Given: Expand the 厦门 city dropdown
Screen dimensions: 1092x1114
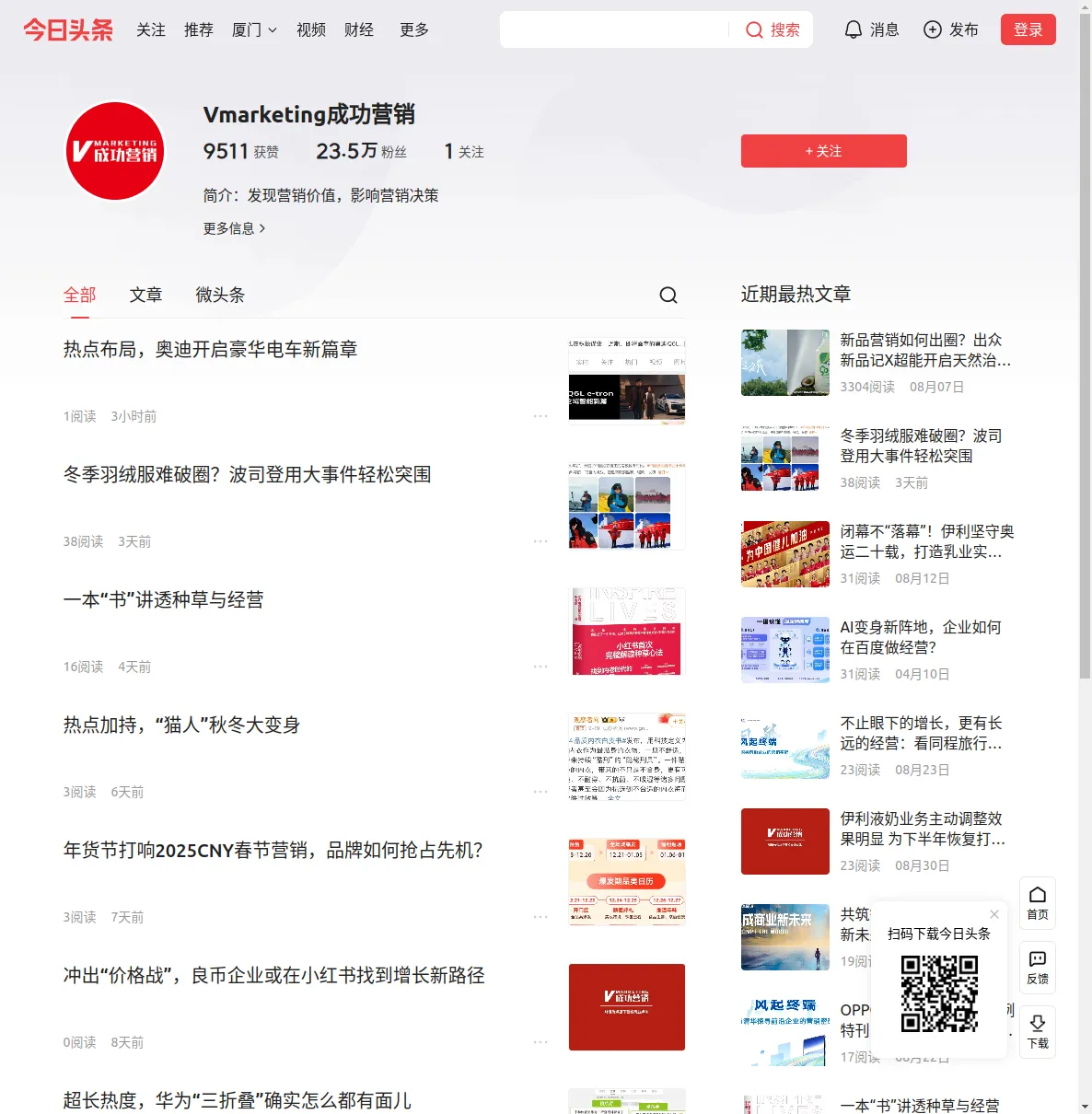Looking at the screenshot, I should pyautogui.click(x=254, y=29).
